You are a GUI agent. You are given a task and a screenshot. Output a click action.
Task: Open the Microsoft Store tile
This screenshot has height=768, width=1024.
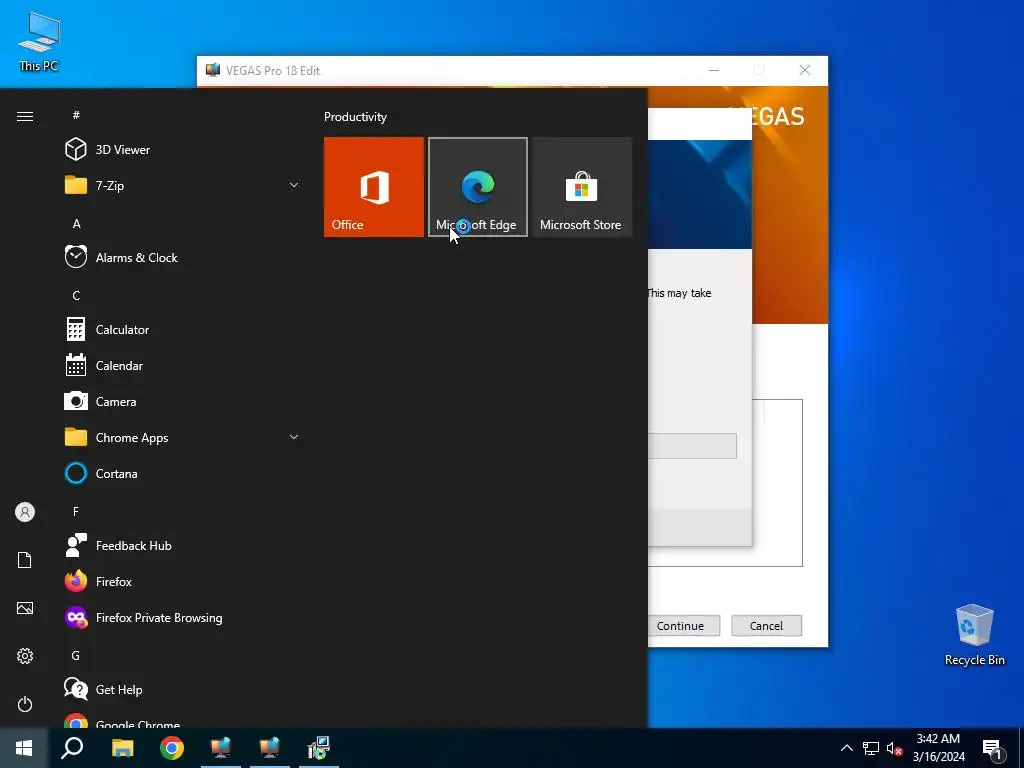click(582, 187)
